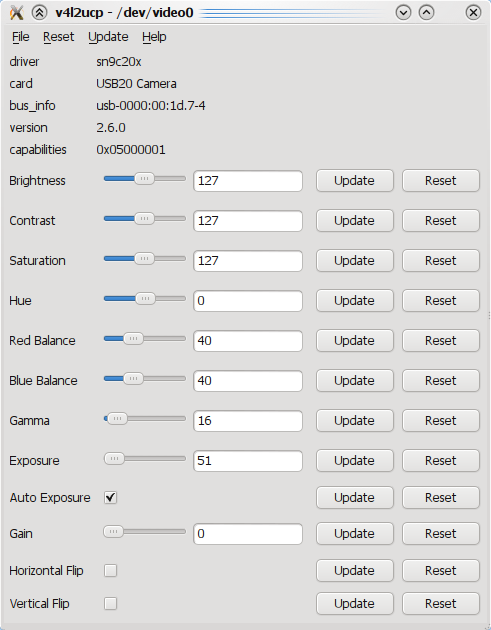Click Reset button for Gamma
The image size is (491, 630).
[x=441, y=421]
